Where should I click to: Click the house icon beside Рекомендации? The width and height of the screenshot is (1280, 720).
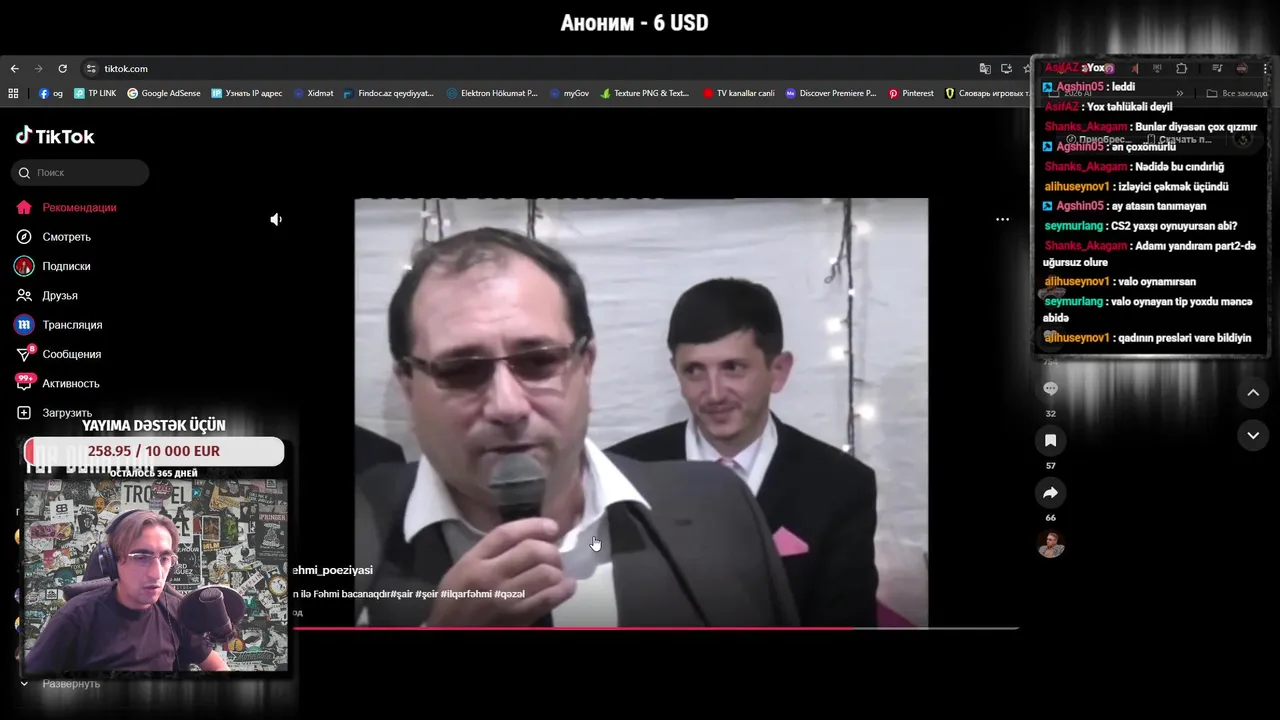click(x=24, y=208)
